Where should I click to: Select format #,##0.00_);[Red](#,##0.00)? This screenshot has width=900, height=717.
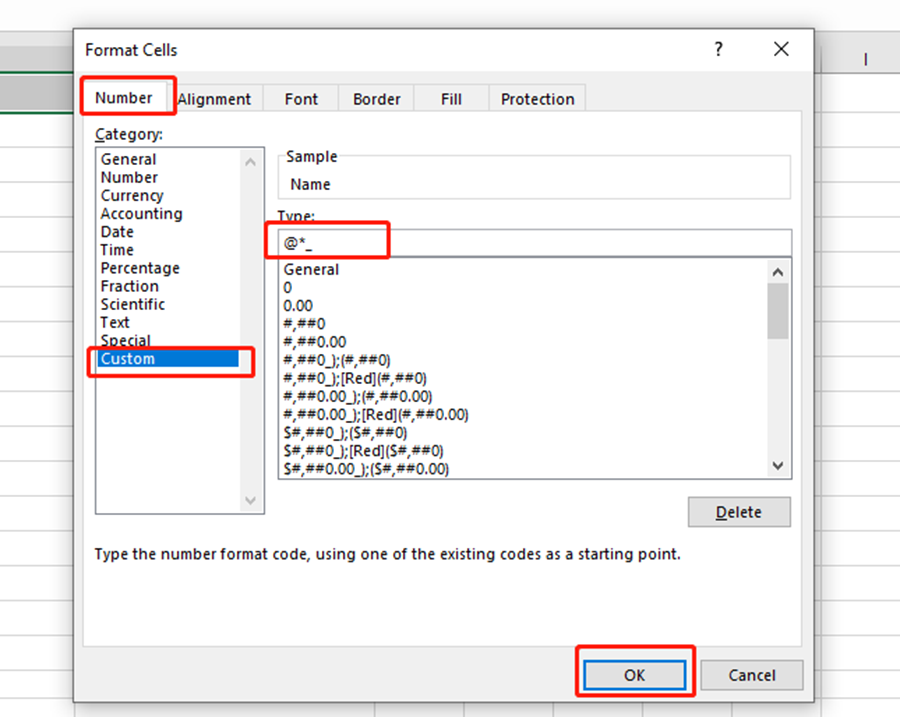[376, 414]
